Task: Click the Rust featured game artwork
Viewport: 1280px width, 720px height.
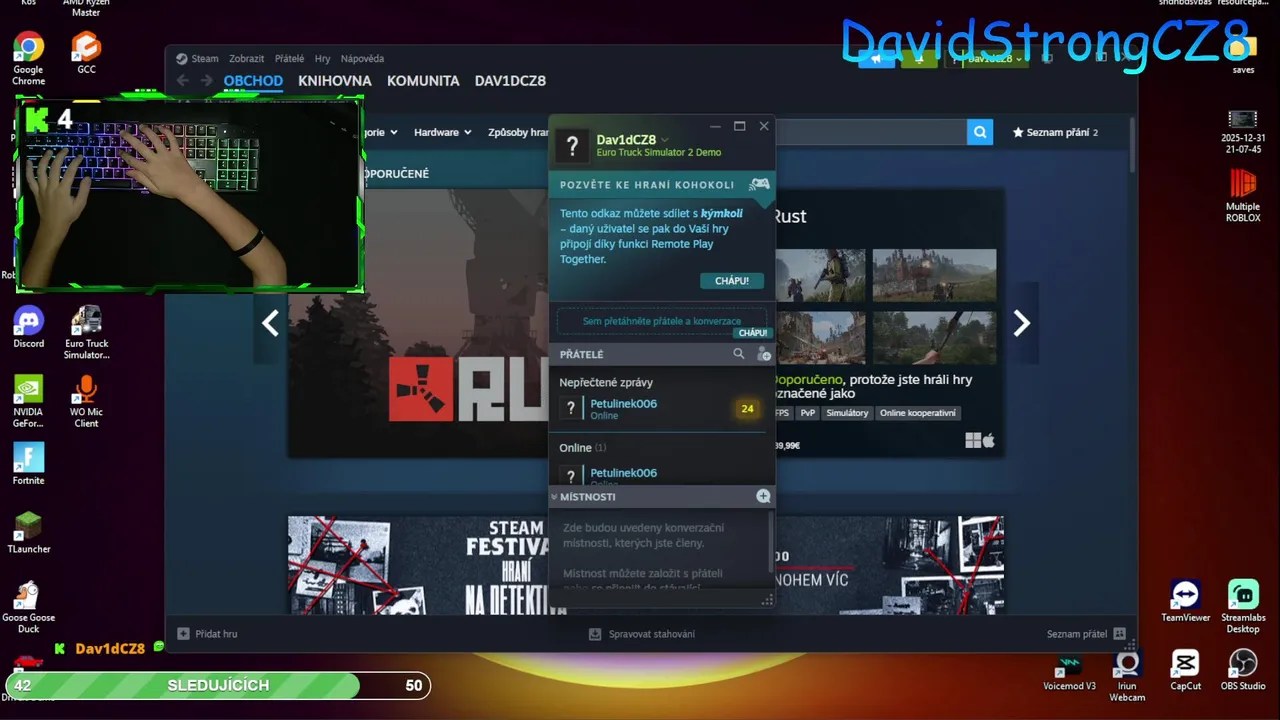Action: (418, 323)
